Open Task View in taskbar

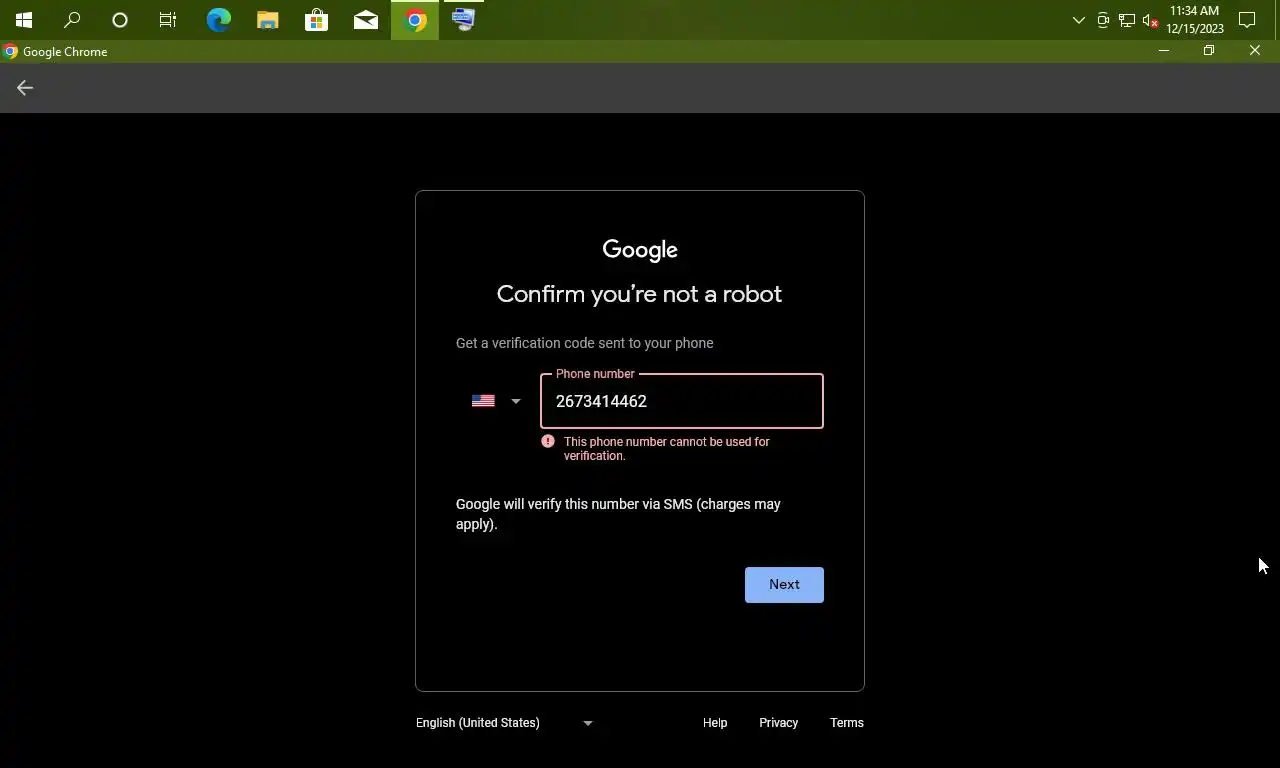click(168, 20)
